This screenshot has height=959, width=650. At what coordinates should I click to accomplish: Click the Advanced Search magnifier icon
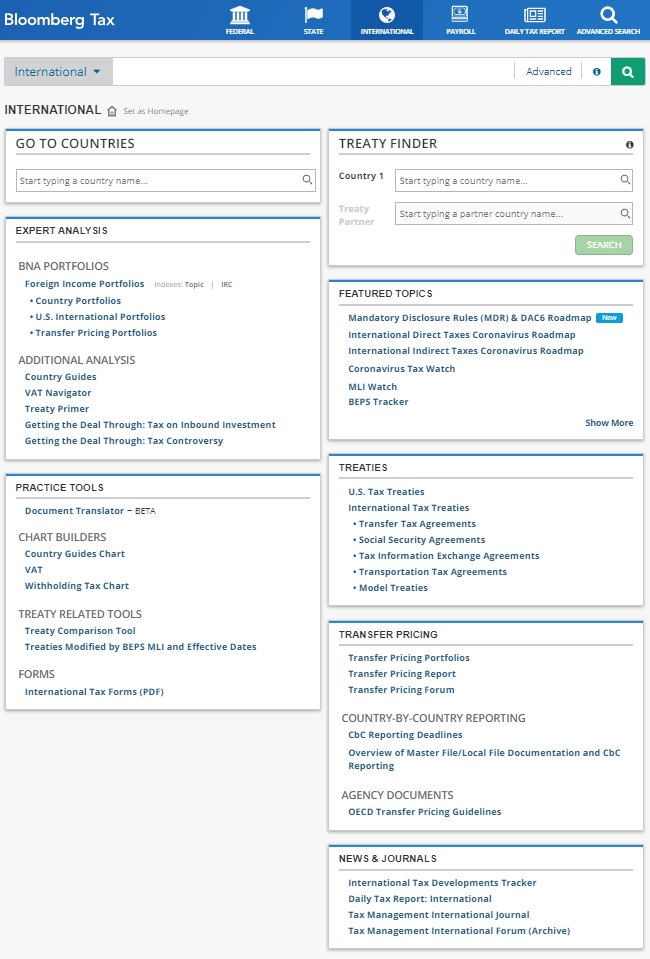[608, 15]
